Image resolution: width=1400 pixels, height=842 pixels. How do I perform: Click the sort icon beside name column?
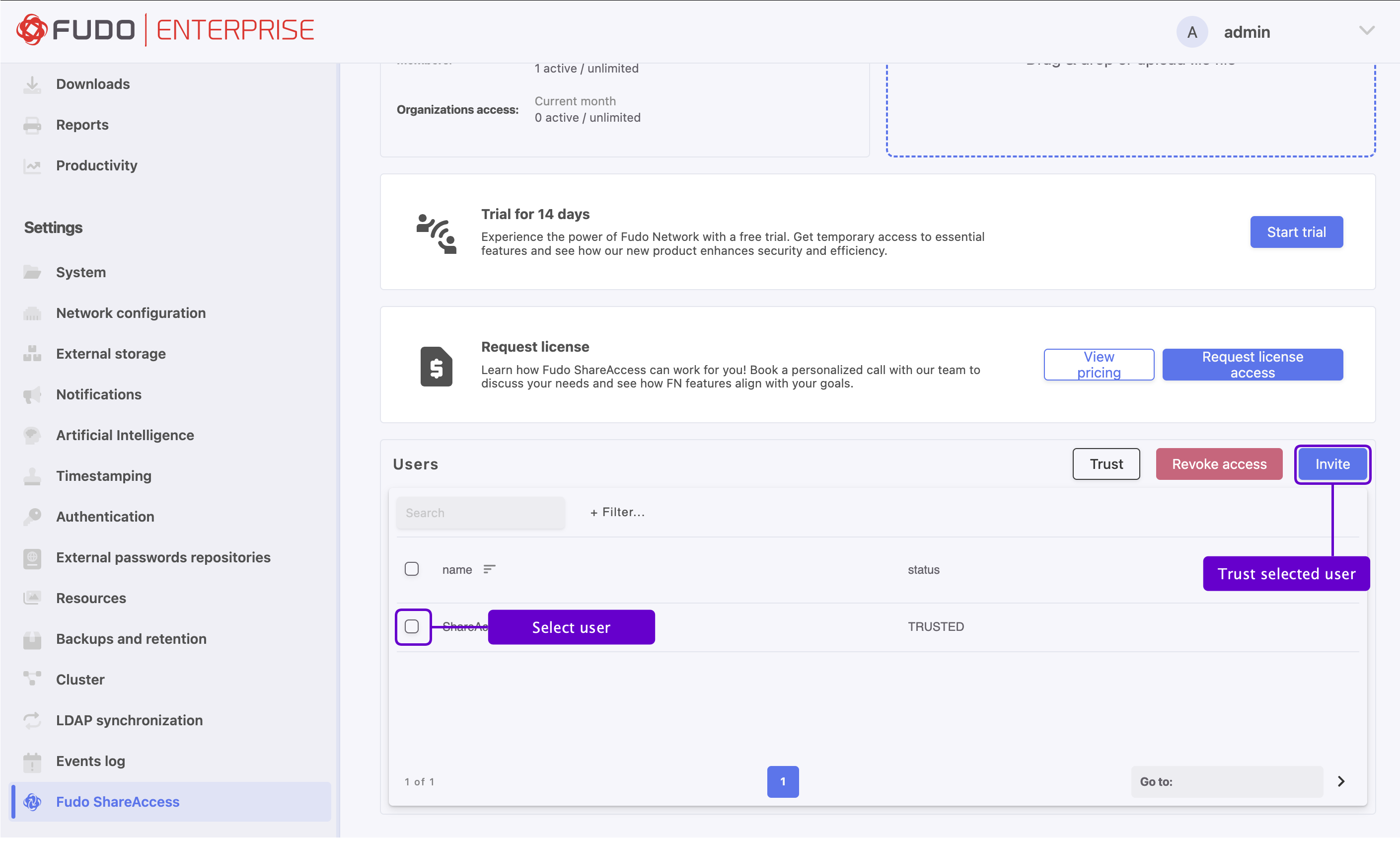[489, 569]
